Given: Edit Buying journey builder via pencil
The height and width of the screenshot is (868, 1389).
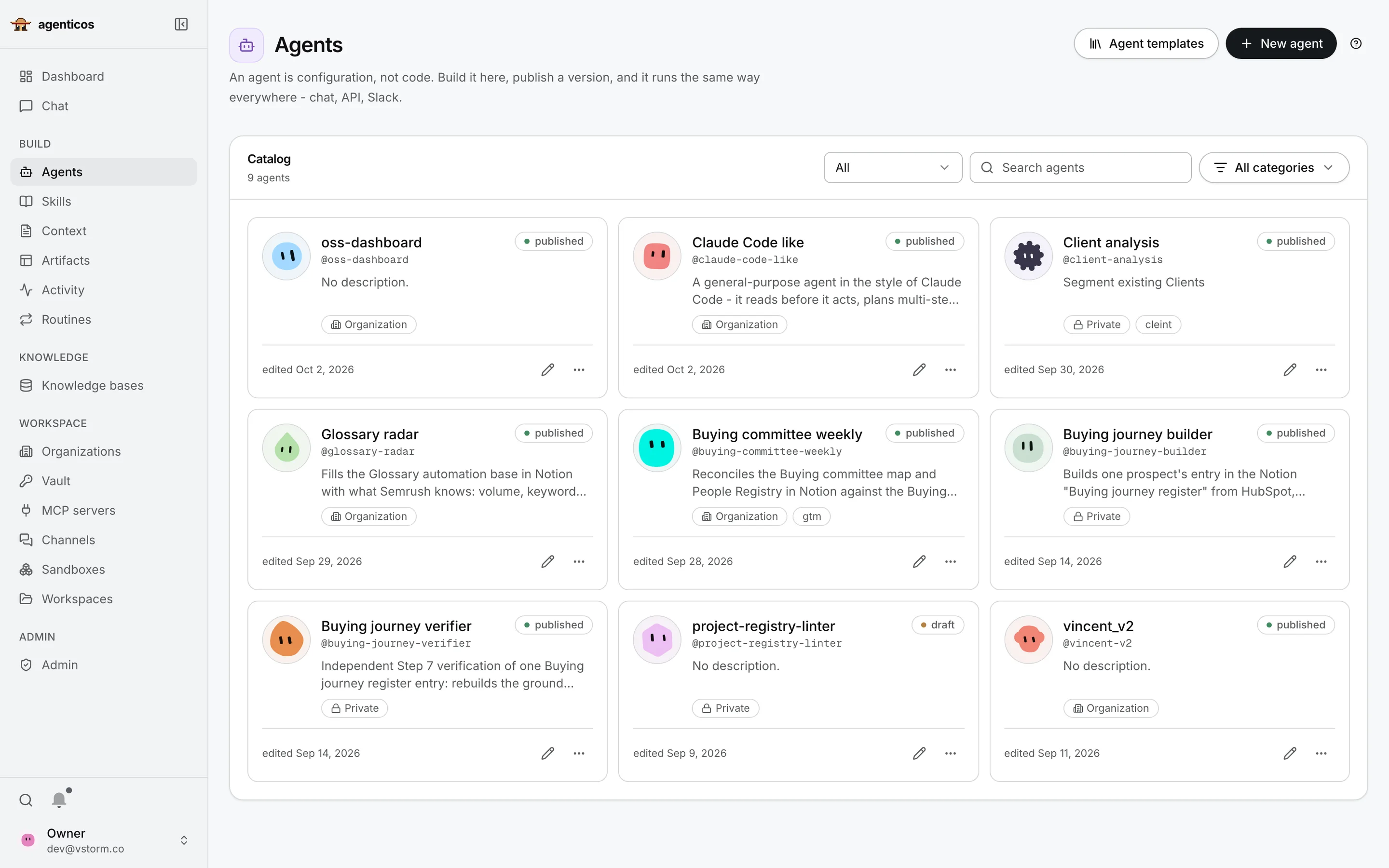Looking at the screenshot, I should pos(1290,561).
